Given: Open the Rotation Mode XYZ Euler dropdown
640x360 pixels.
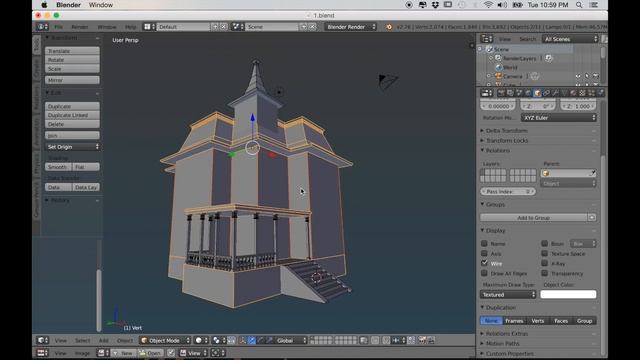Looking at the screenshot, I should [558, 118].
